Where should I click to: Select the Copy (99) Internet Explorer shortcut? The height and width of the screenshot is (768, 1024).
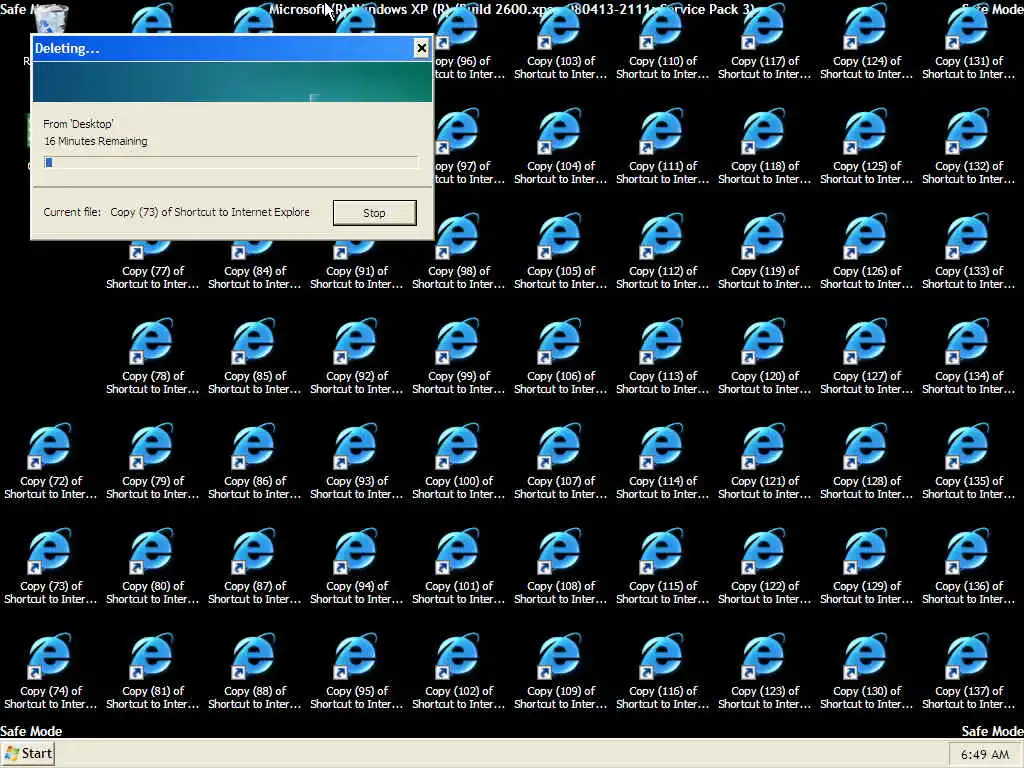pyautogui.click(x=458, y=357)
